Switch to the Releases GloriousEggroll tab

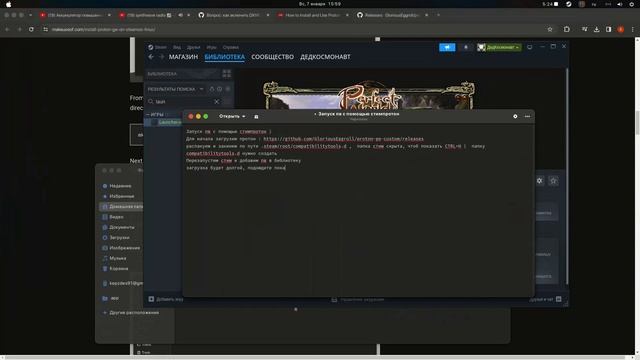[x=392, y=15]
